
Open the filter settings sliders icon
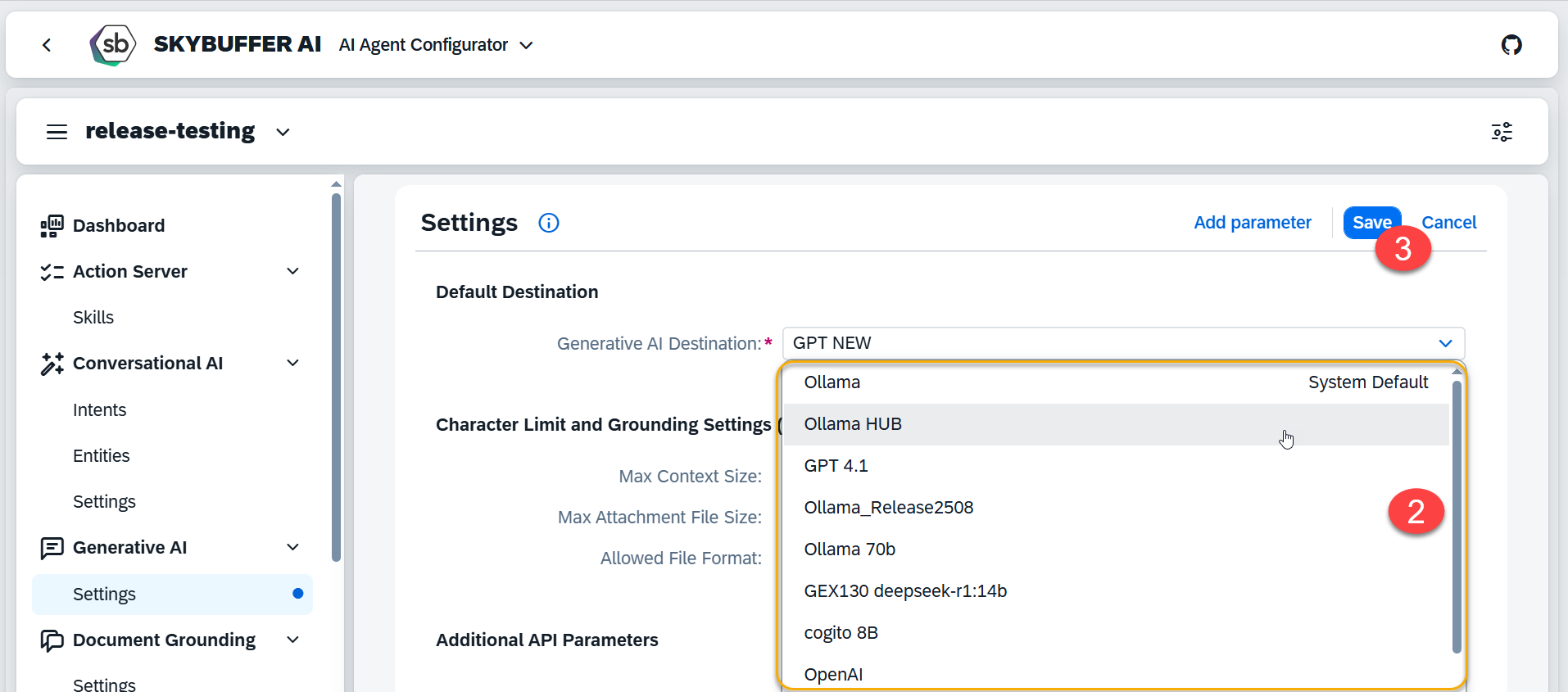coord(1501,132)
